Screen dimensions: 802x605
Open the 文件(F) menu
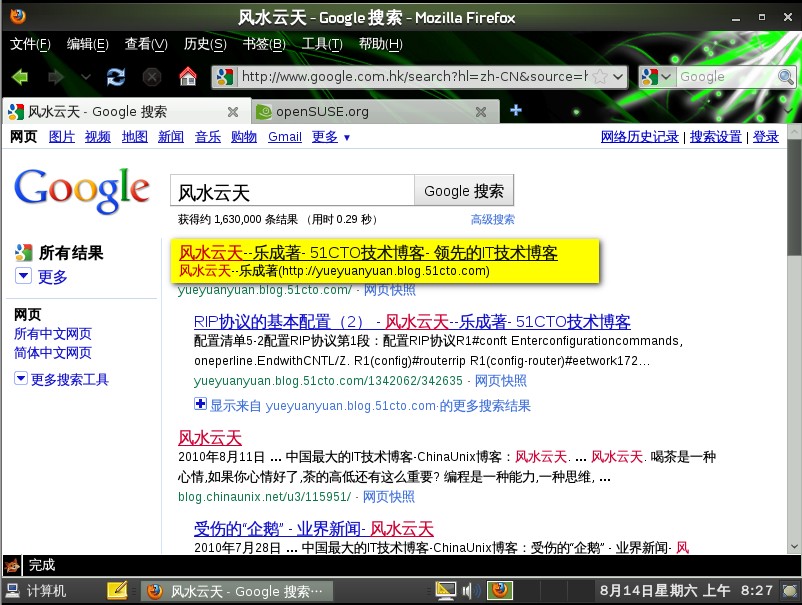tap(30, 44)
